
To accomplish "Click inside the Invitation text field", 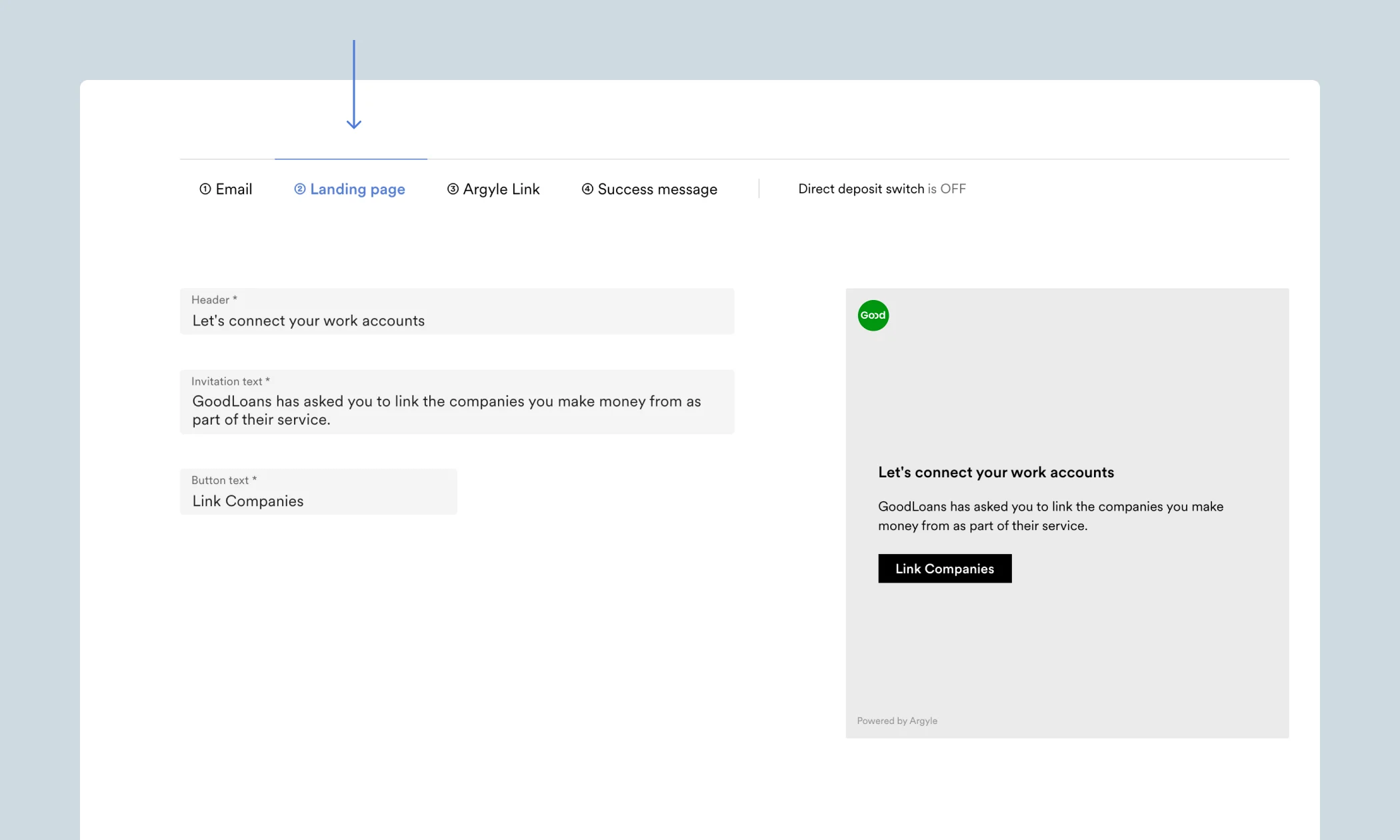I will coord(457,402).
